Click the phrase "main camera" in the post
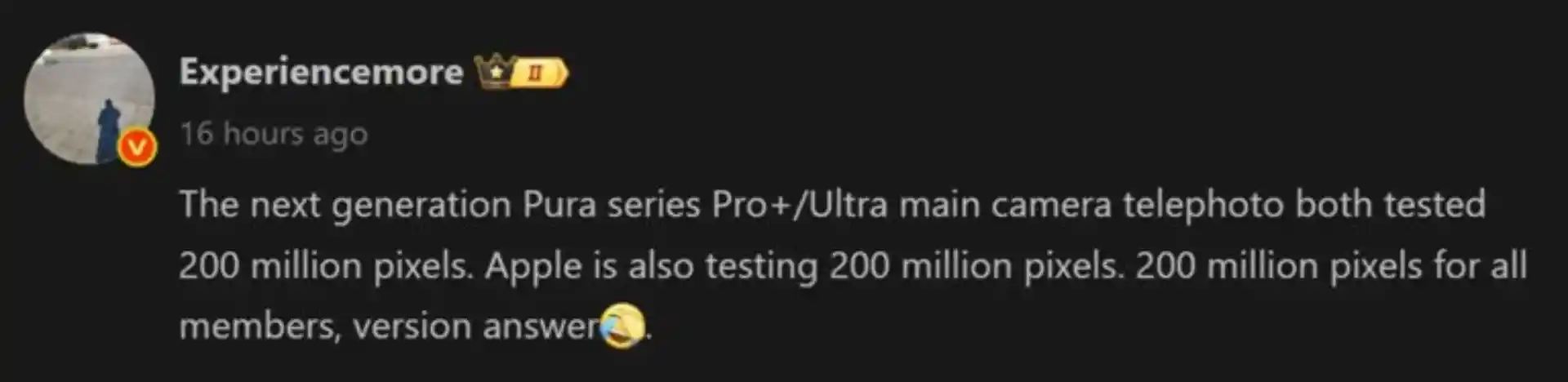Image resolution: width=1568 pixels, height=382 pixels. coord(1005,204)
